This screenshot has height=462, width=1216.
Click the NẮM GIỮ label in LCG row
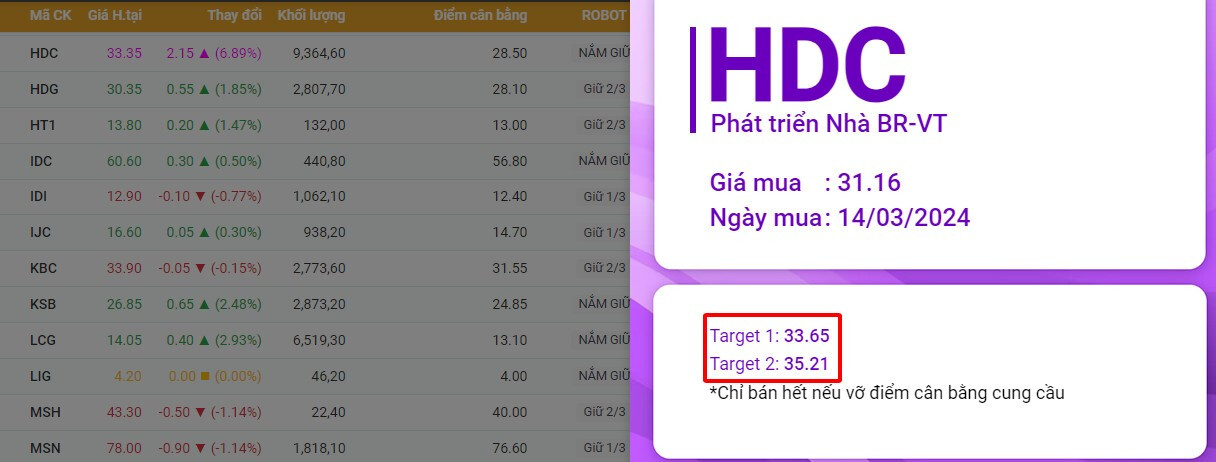coord(603,339)
